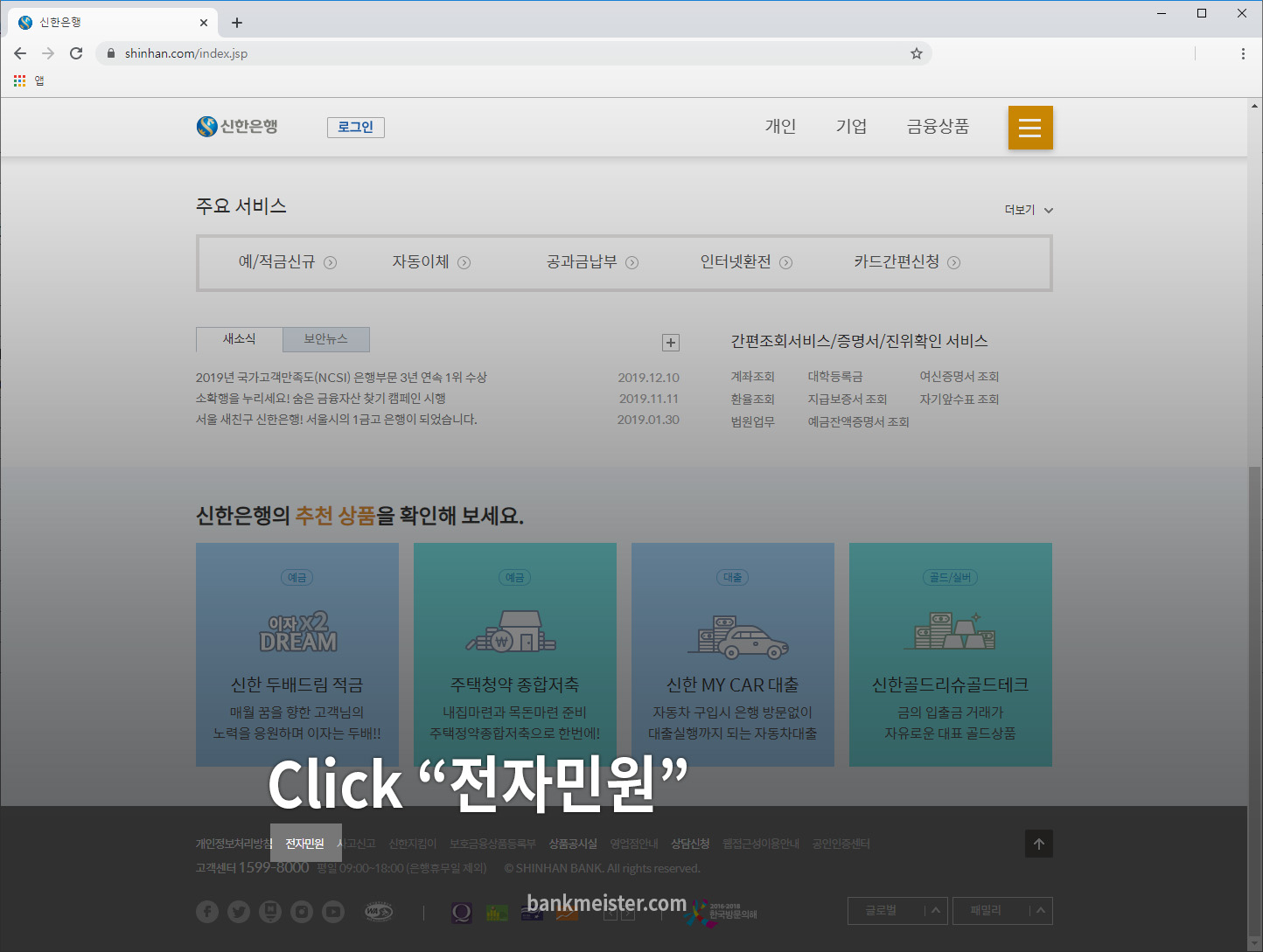Open the NCSI 3년 연속 1위 news item

coord(341,378)
